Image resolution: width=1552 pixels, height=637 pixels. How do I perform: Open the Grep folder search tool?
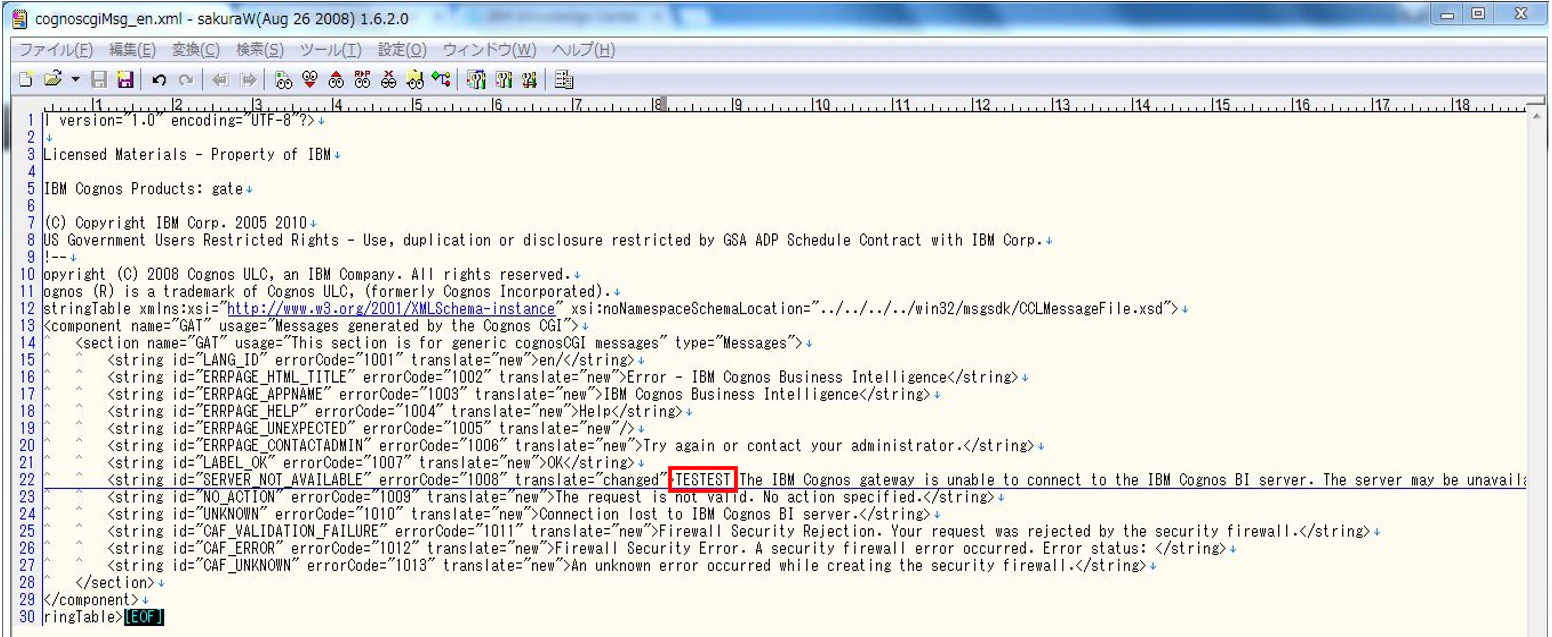tap(415, 79)
